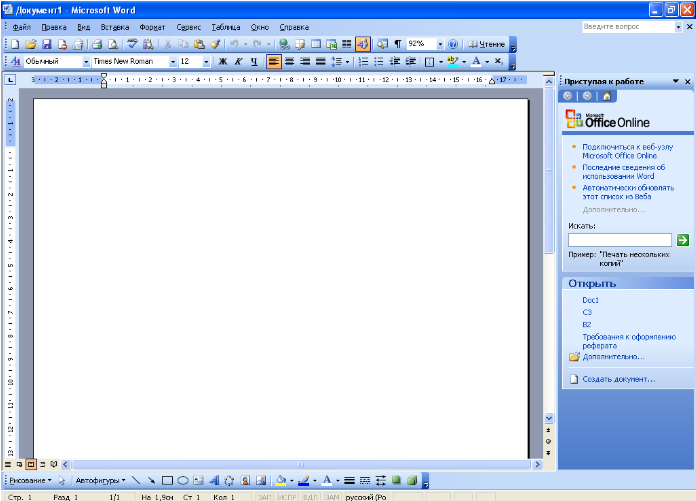Click link Подключиться к веб-узлу Microsoft Office Online
Image resolution: width=696 pixels, height=501 pixels.
click(x=628, y=151)
